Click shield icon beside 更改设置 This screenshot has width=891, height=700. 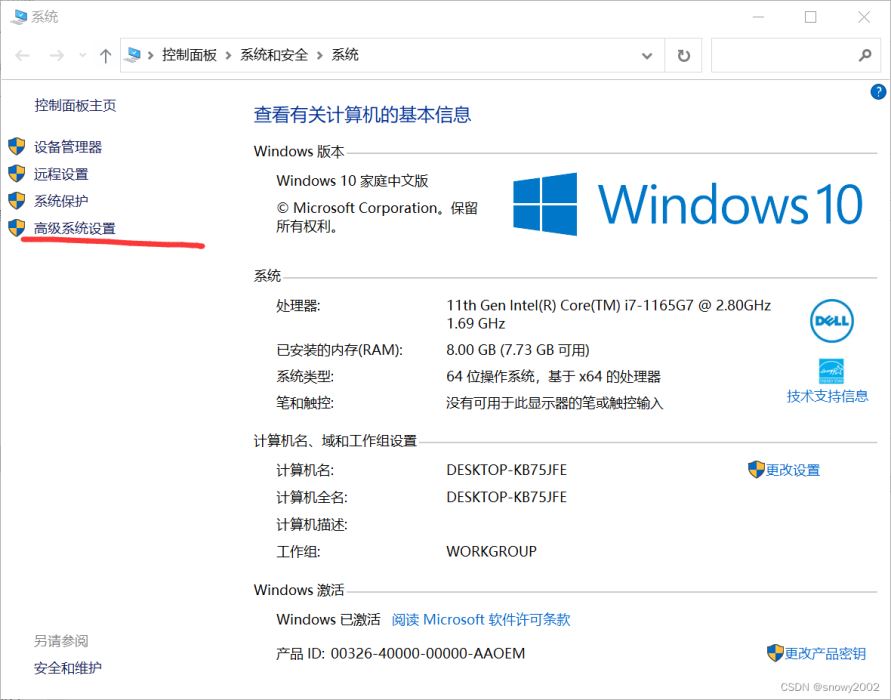pyautogui.click(x=756, y=469)
